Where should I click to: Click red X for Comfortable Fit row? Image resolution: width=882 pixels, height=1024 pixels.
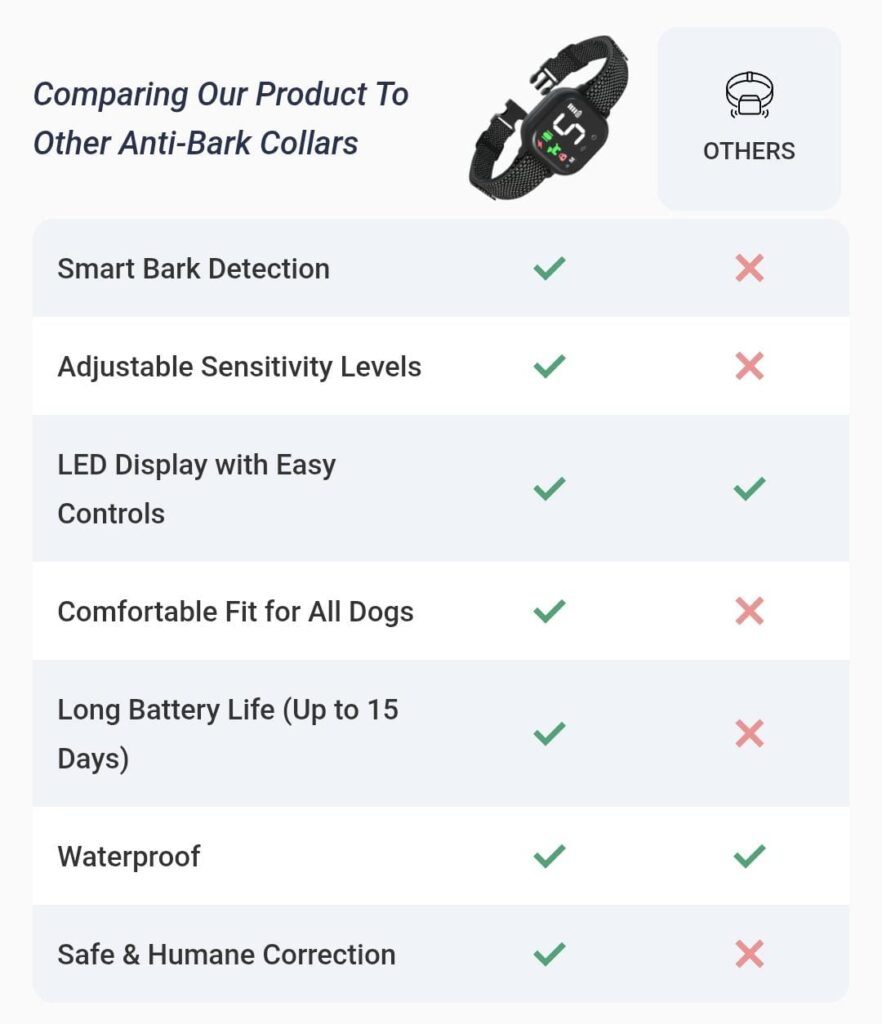pyautogui.click(x=749, y=611)
